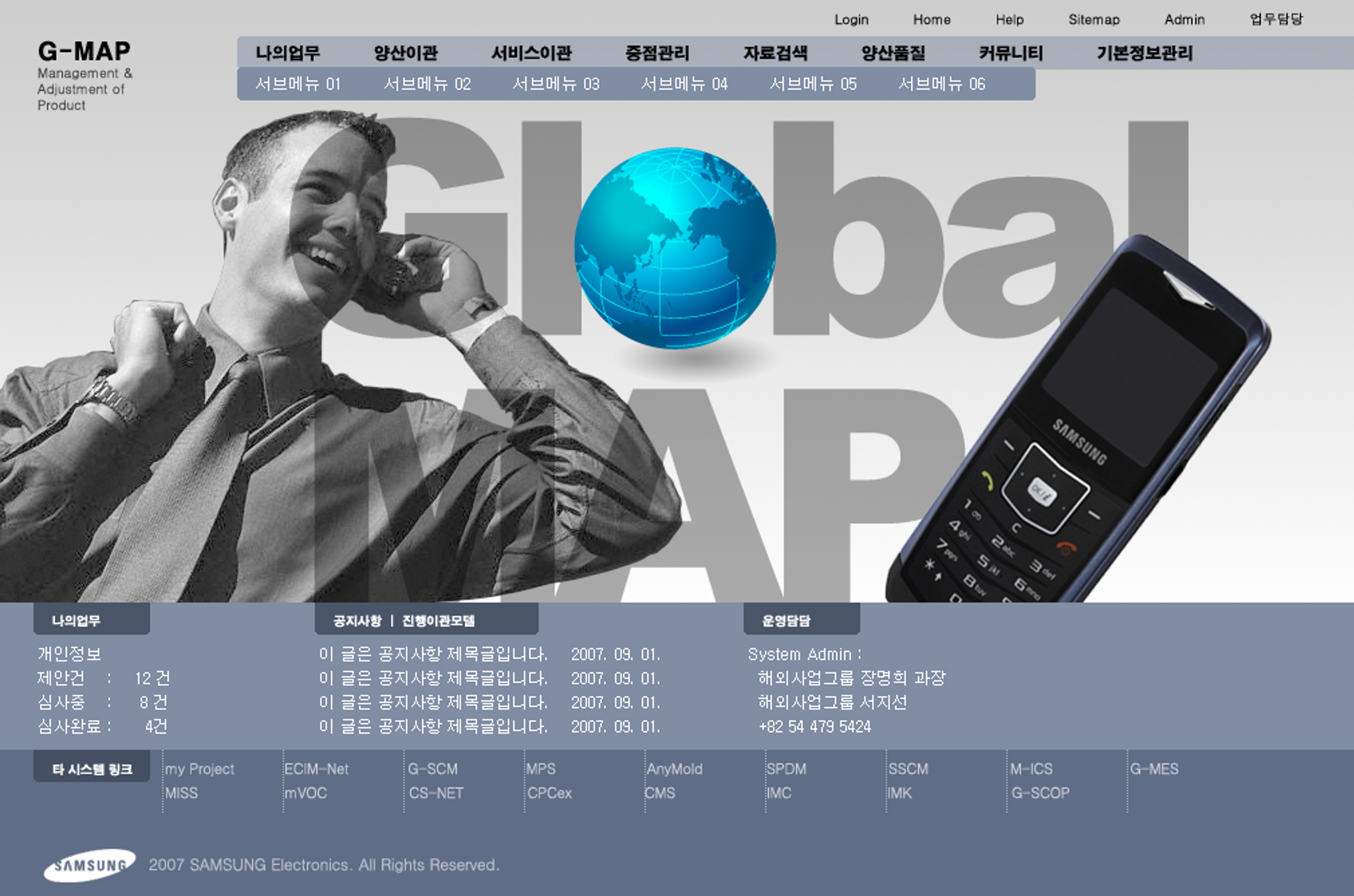
Task: Open the 자료검색 menu item
Action: (x=775, y=53)
